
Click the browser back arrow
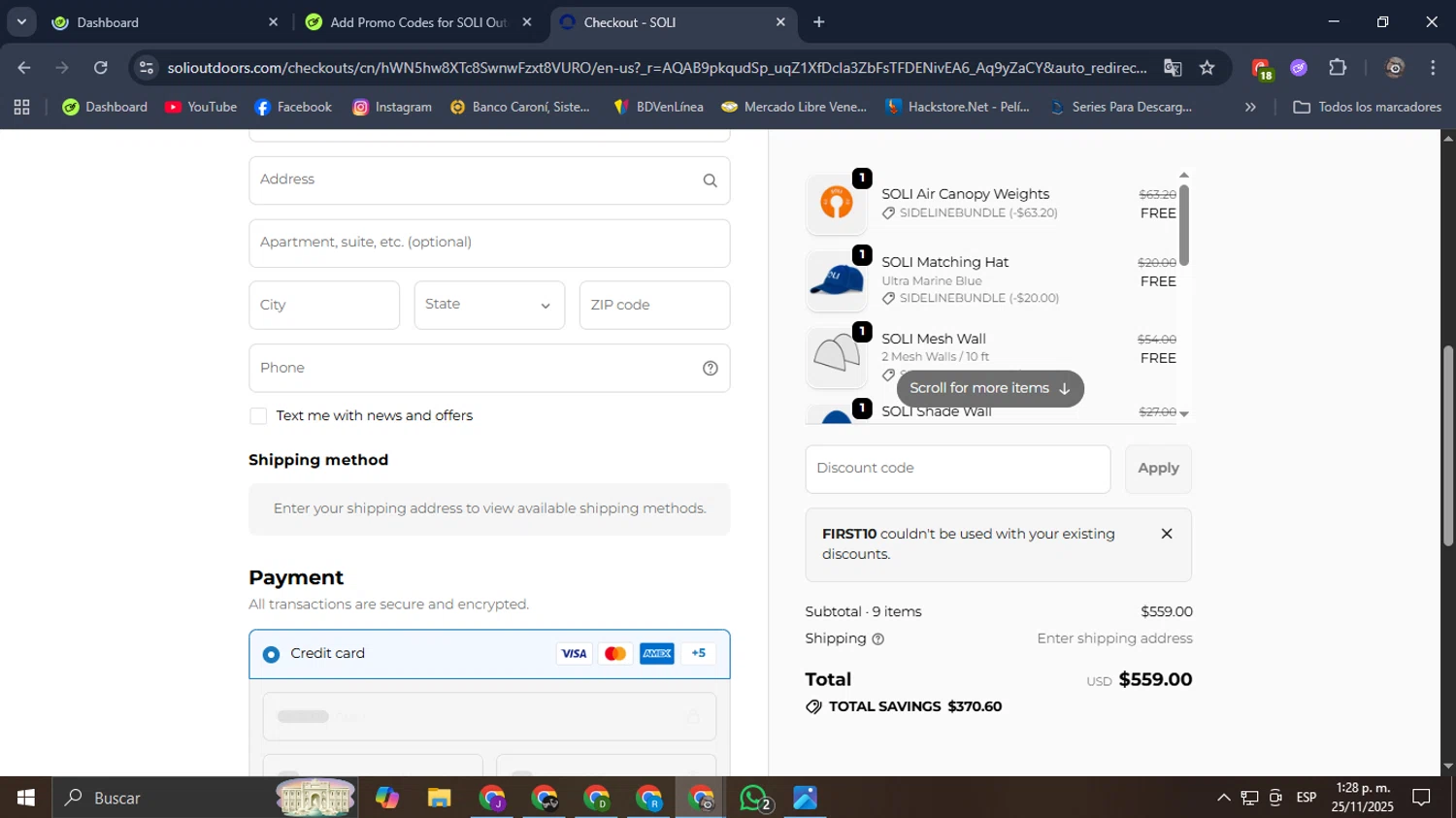click(24, 68)
